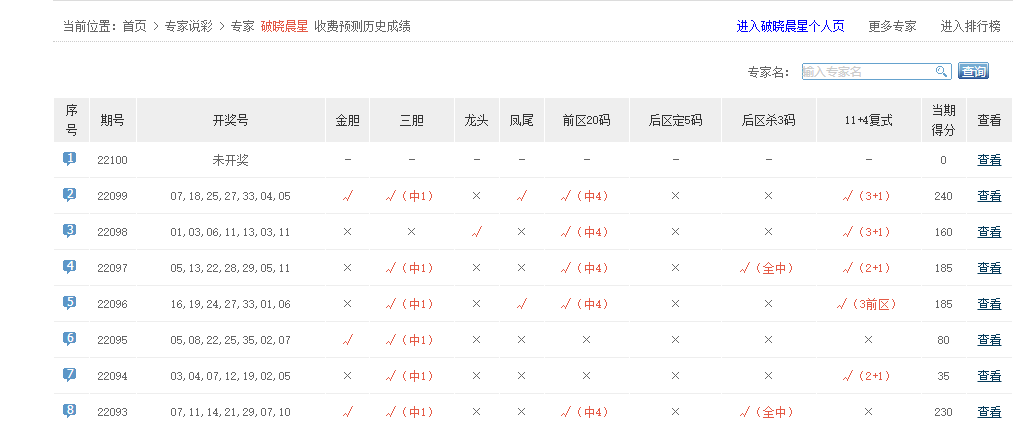Click 专家说彩 breadcrumb link
The width and height of the screenshot is (1026, 424).
[189, 26]
